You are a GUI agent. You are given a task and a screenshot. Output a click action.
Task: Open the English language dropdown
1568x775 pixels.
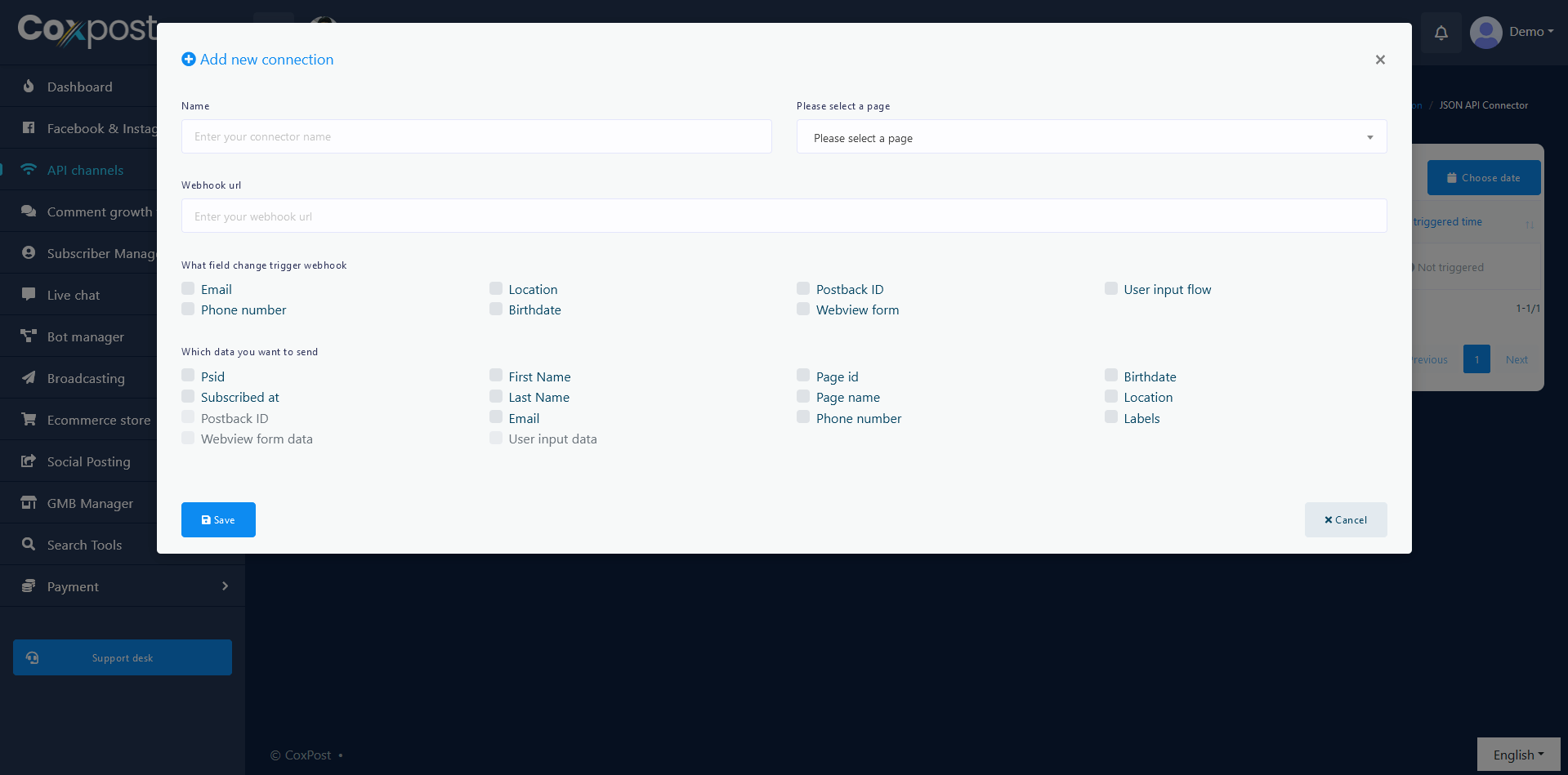coord(1517,755)
